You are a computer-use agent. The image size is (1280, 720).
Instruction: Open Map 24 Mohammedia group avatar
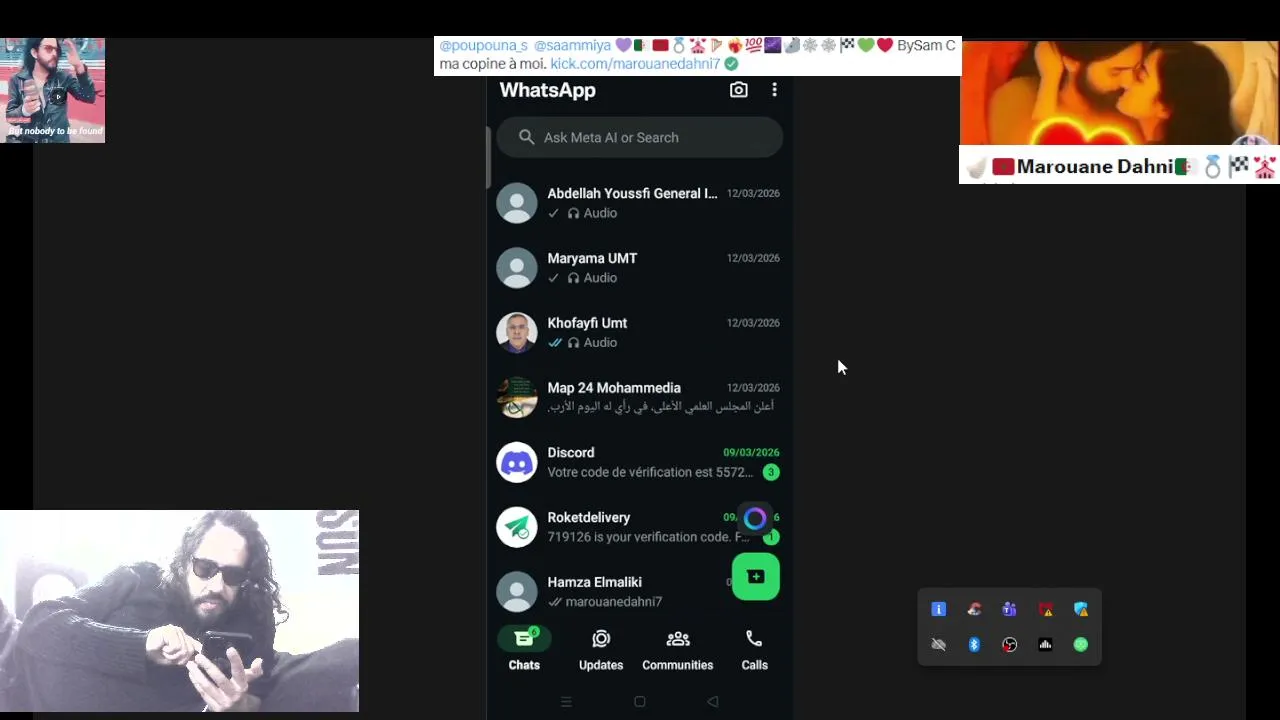tap(517, 397)
